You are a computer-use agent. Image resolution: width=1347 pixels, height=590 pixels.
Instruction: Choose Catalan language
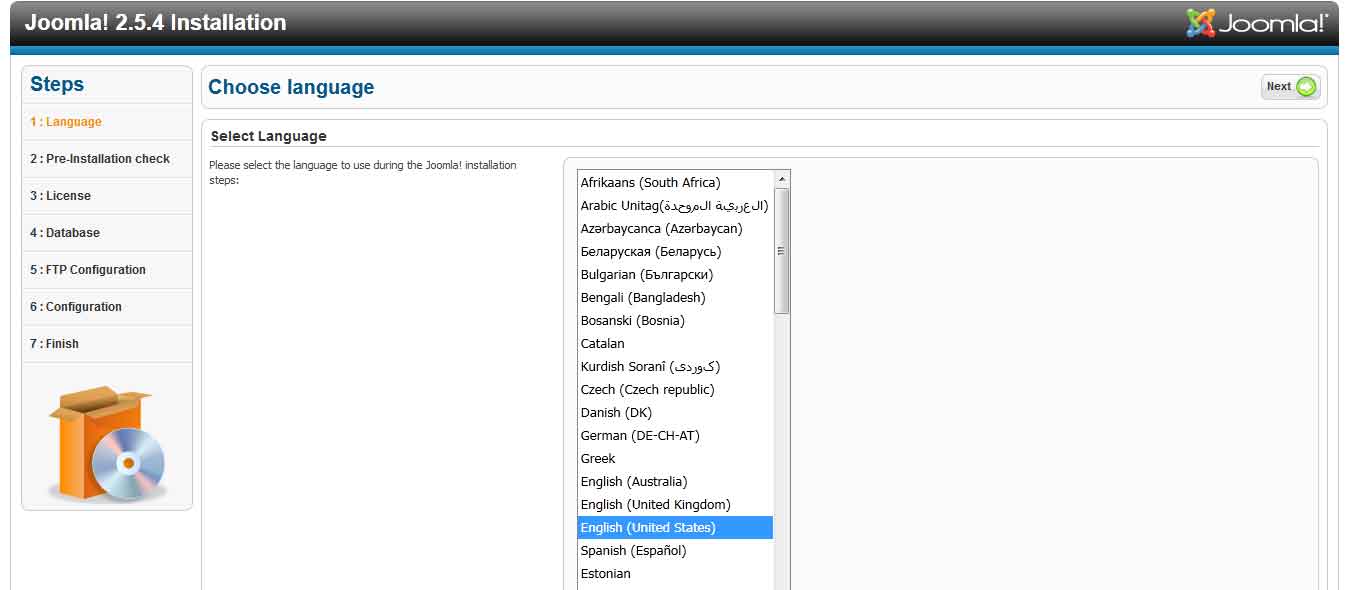tap(675, 344)
